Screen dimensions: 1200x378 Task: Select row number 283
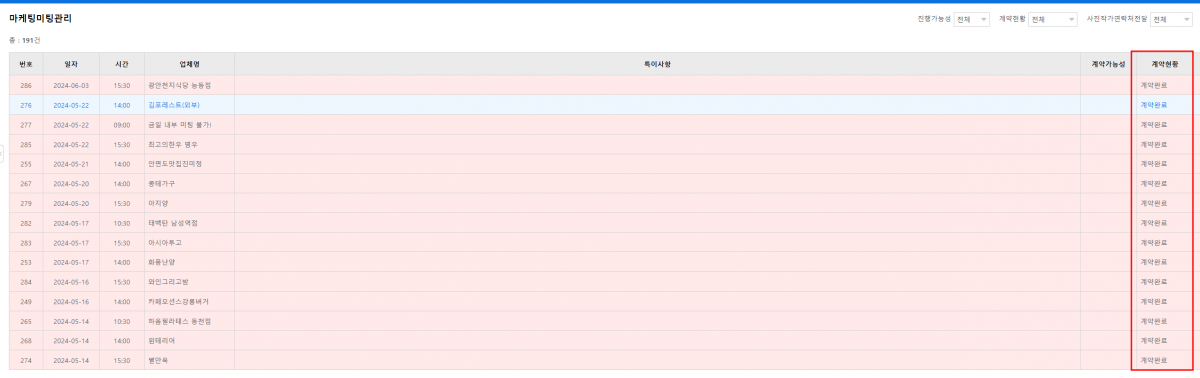(x=26, y=242)
